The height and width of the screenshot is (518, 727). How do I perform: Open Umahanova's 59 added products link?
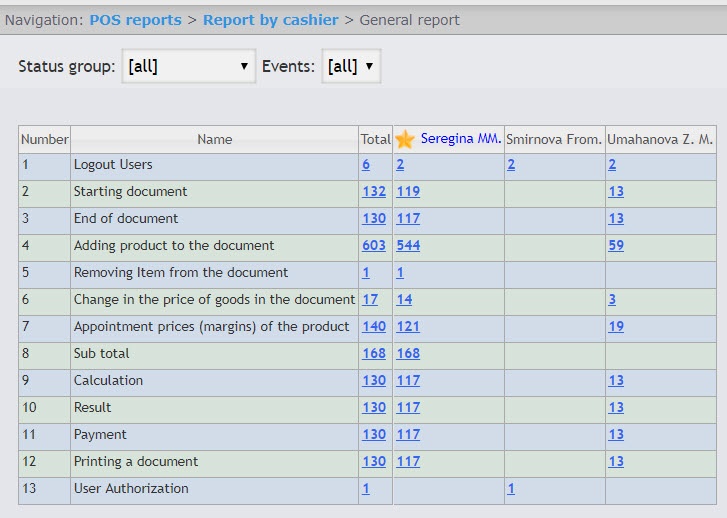(615, 245)
